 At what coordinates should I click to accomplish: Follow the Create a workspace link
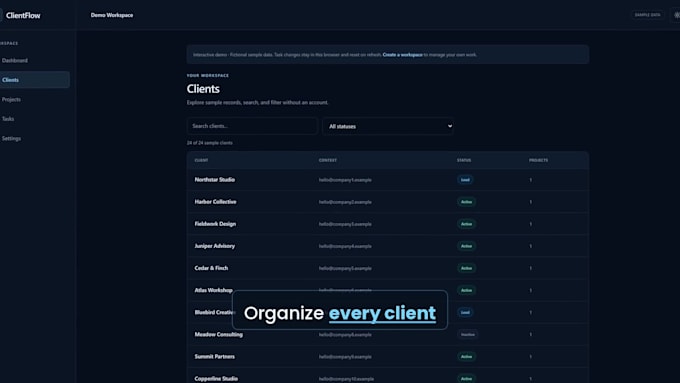(402, 55)
